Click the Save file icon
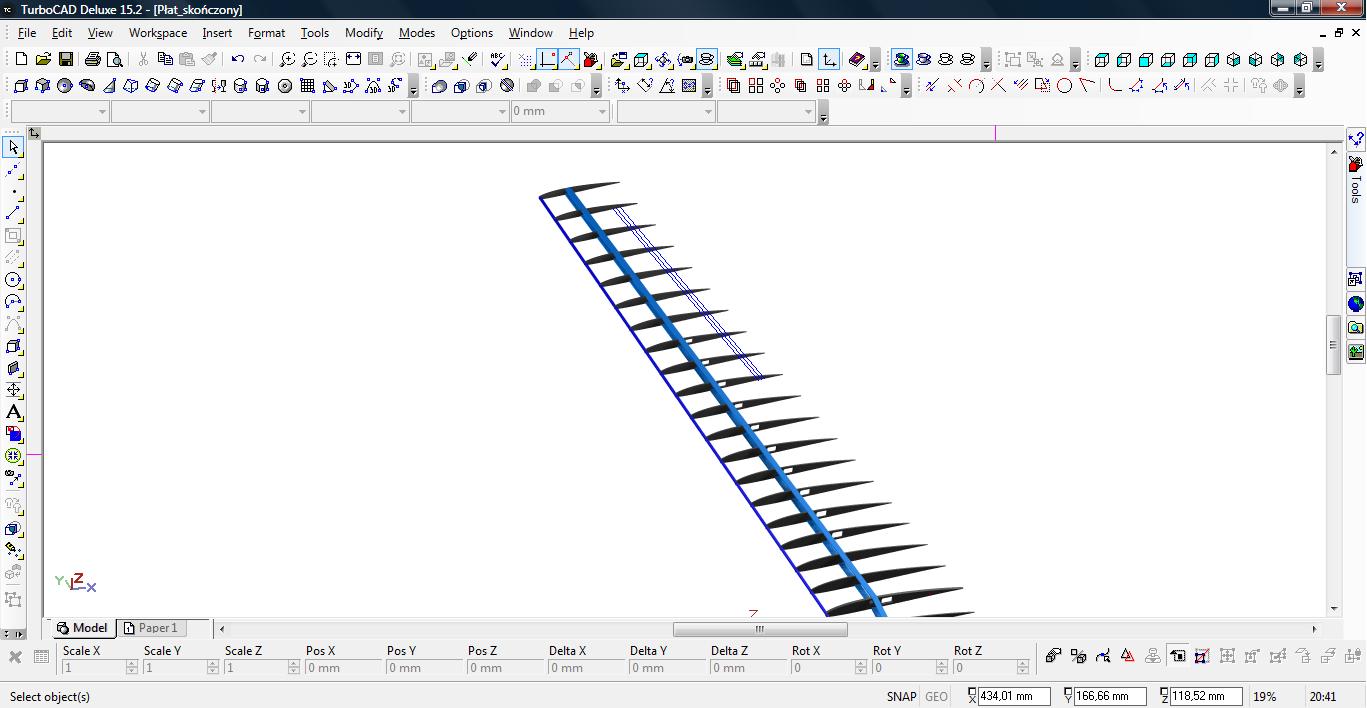The height and width of the screenshot is (708, 1367). click(x=65, y=60)
